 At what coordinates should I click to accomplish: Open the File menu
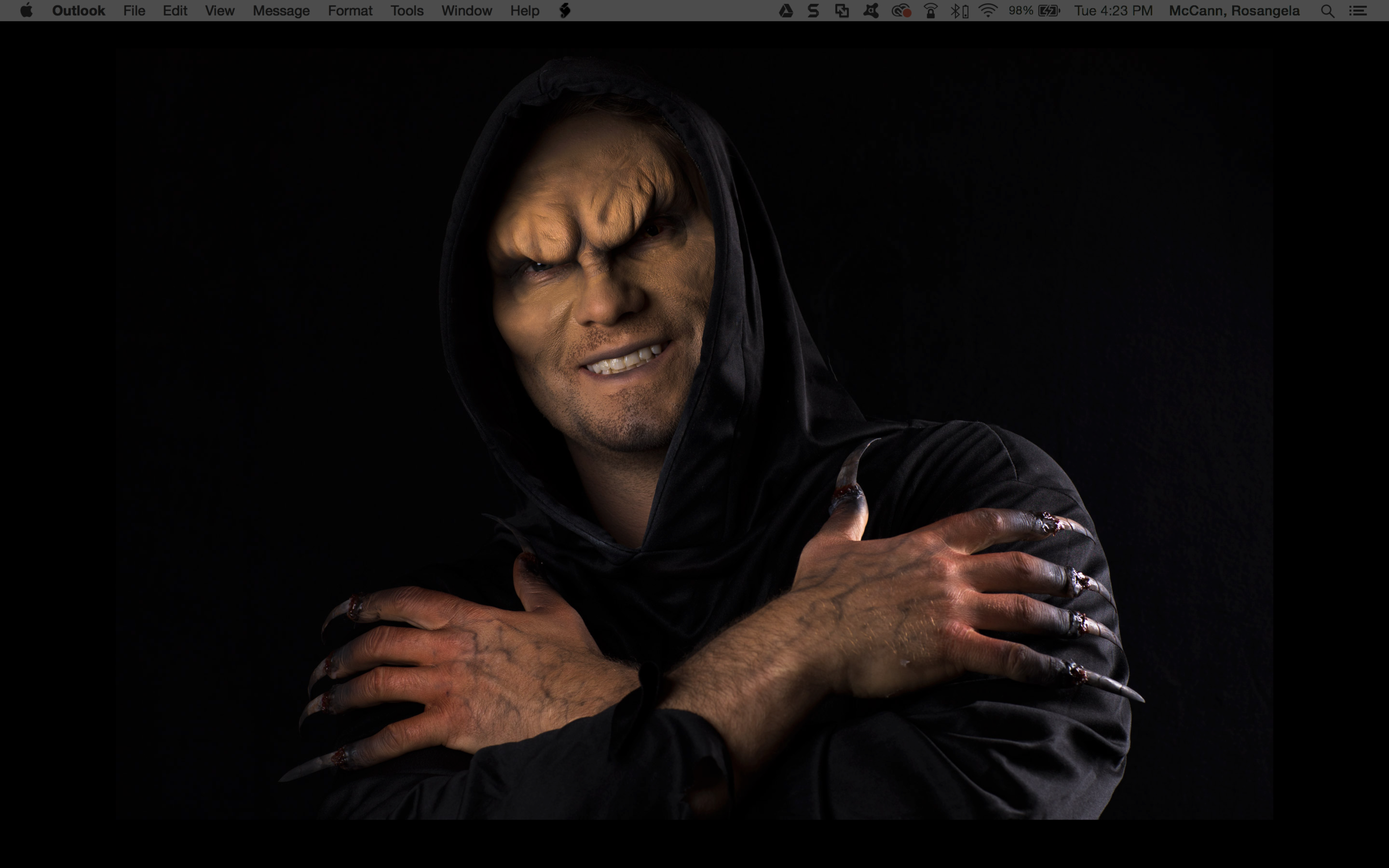(134, 11)
